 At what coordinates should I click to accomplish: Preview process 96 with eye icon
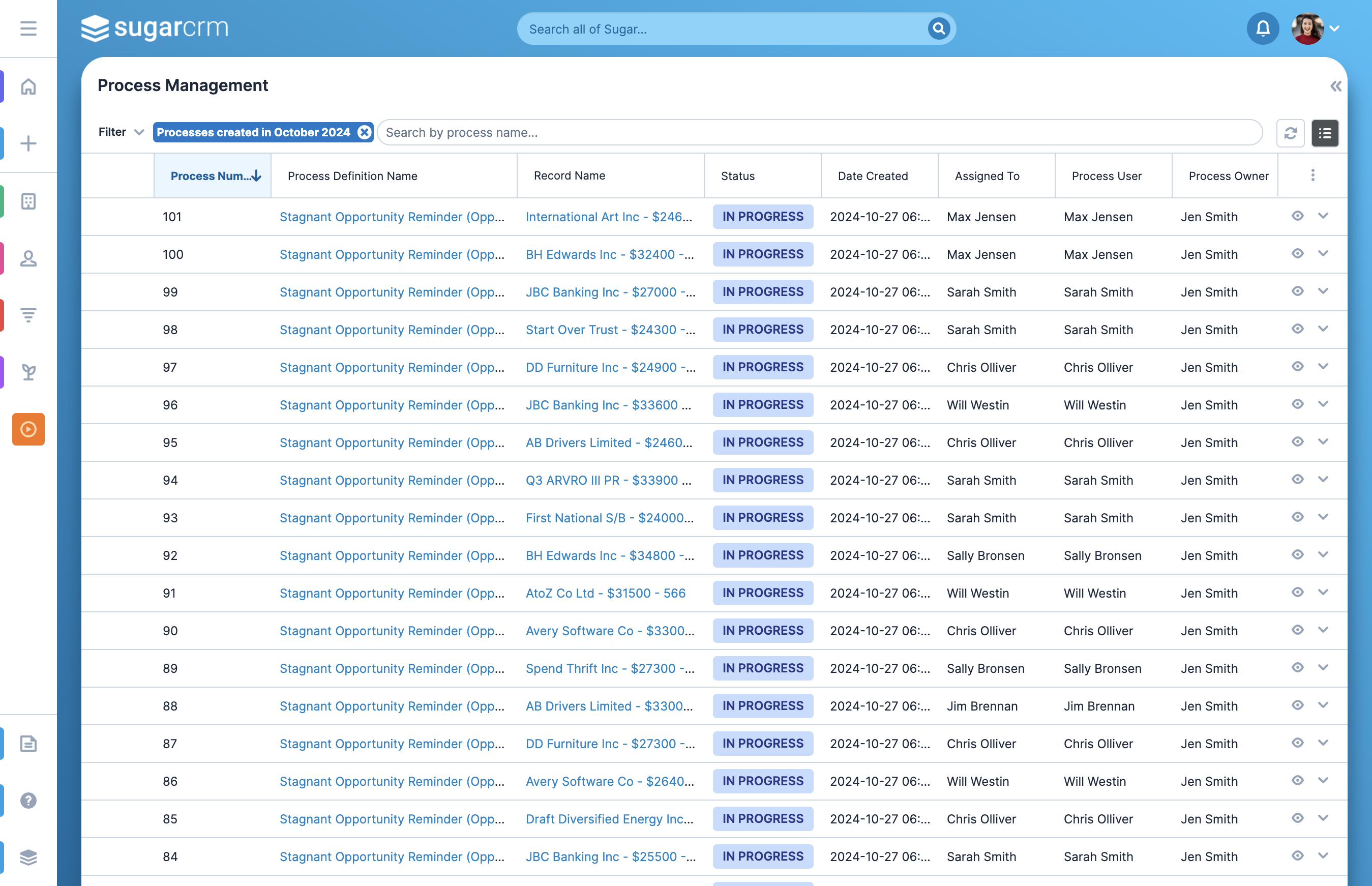click(1297, 404)
